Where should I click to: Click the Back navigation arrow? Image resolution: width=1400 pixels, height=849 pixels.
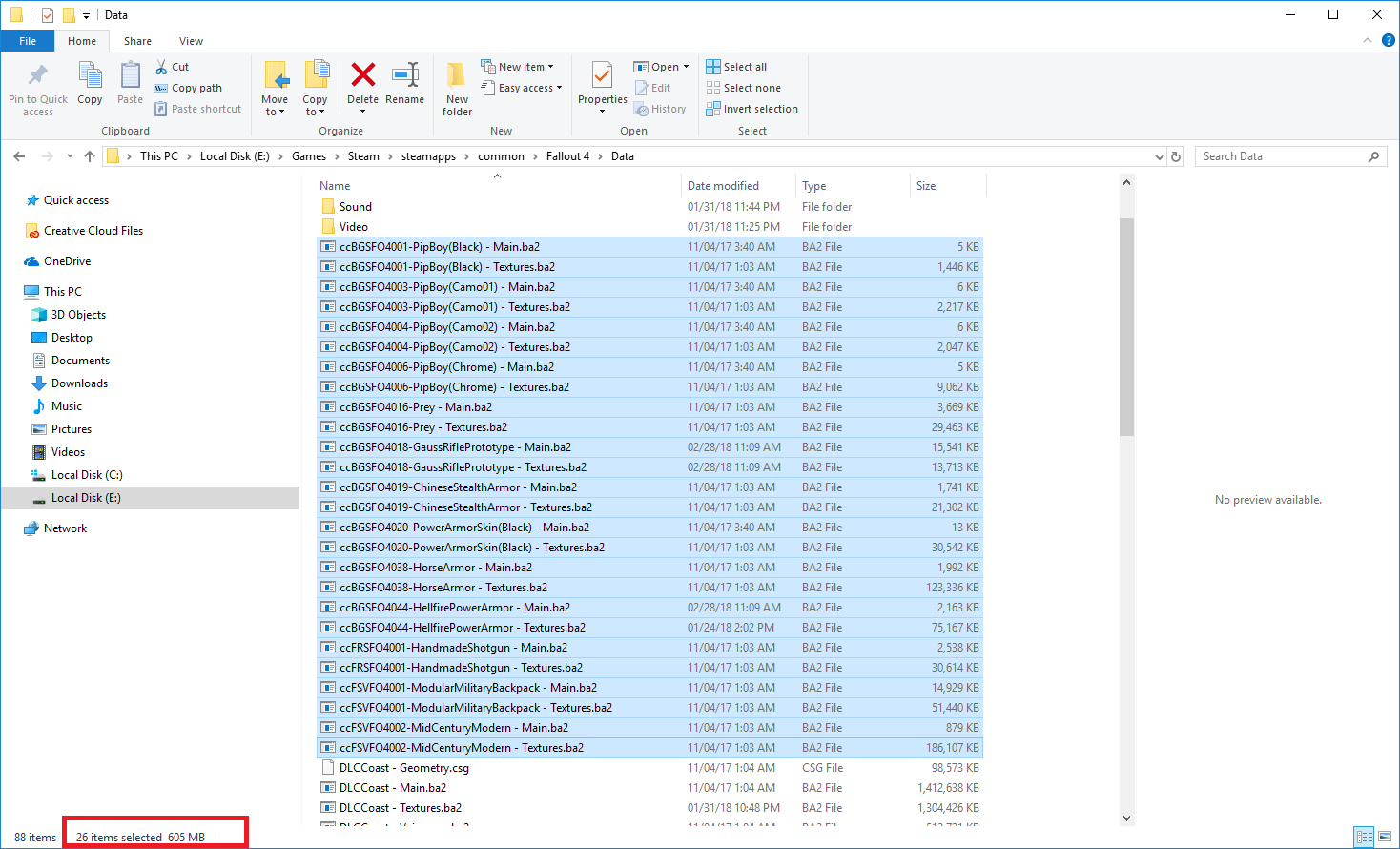(19, 156)
